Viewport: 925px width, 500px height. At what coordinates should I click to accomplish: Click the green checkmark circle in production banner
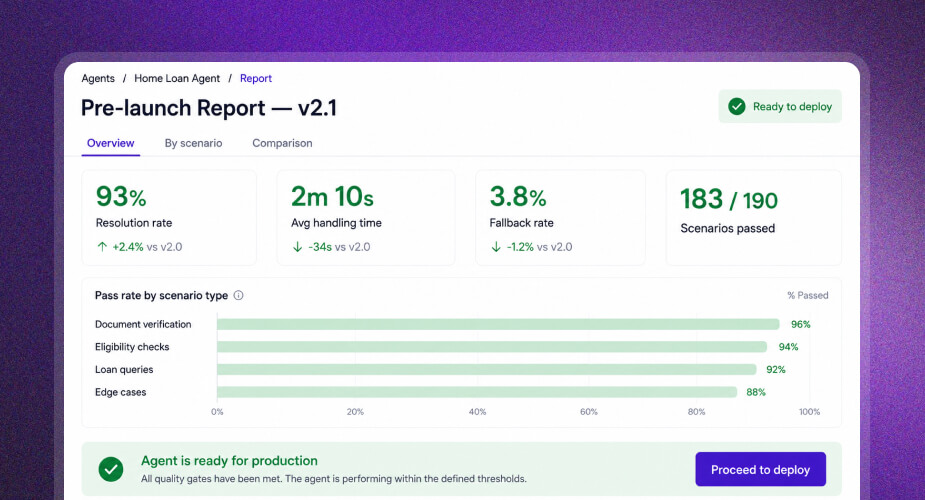(111, 469)
